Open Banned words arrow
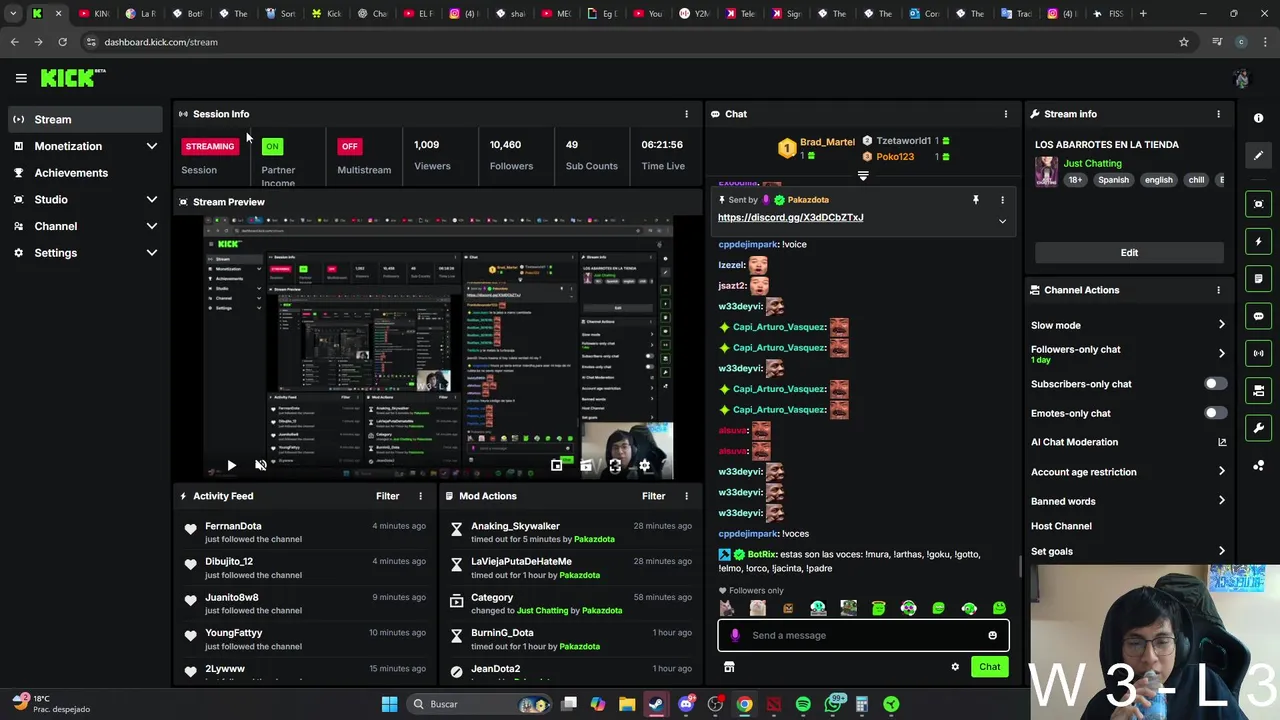 point(1221,501)
